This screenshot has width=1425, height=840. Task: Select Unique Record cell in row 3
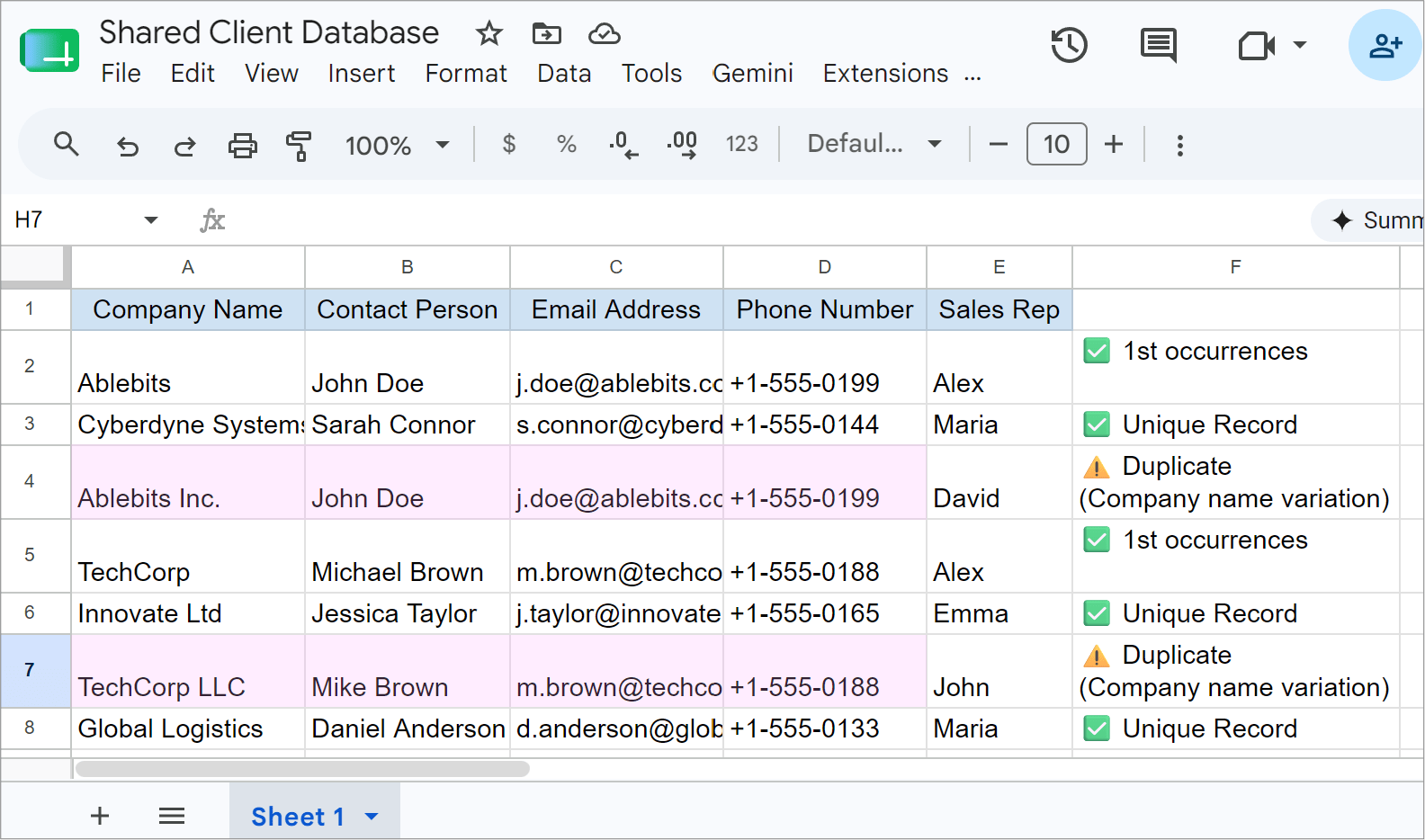point(1236,424)
